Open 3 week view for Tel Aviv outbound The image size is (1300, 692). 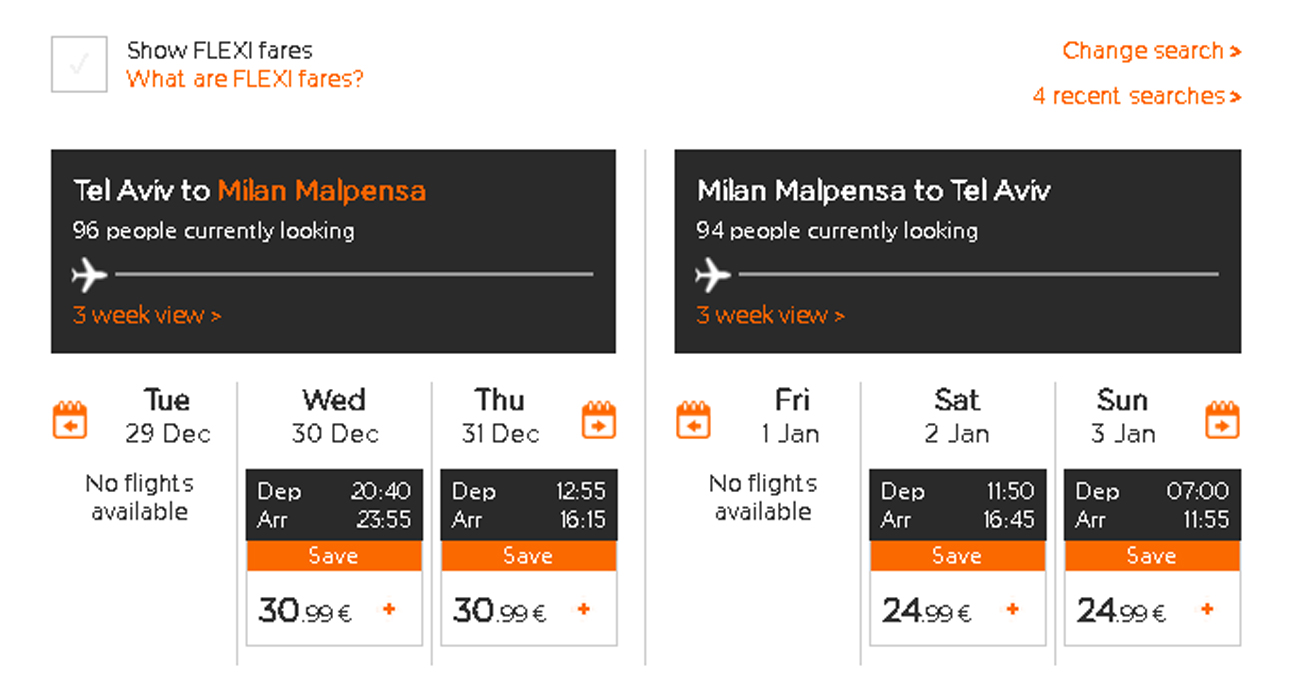tap(147, 315)
